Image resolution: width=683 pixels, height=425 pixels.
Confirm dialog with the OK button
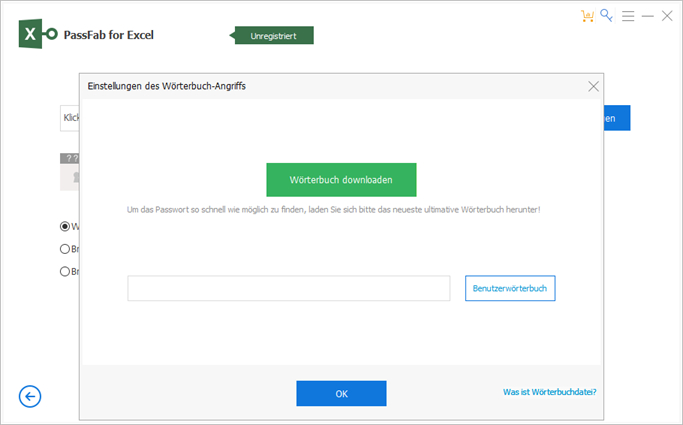(x=341, y=394)
